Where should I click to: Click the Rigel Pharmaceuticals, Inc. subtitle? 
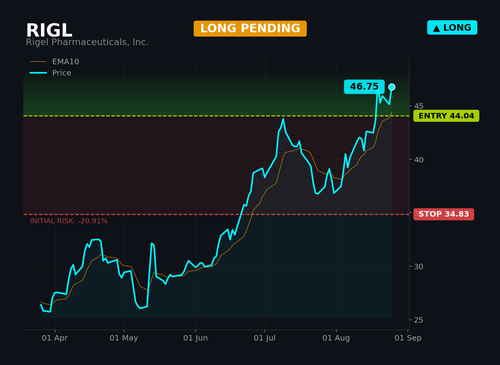pyautogui.click(x=87, y=42)
